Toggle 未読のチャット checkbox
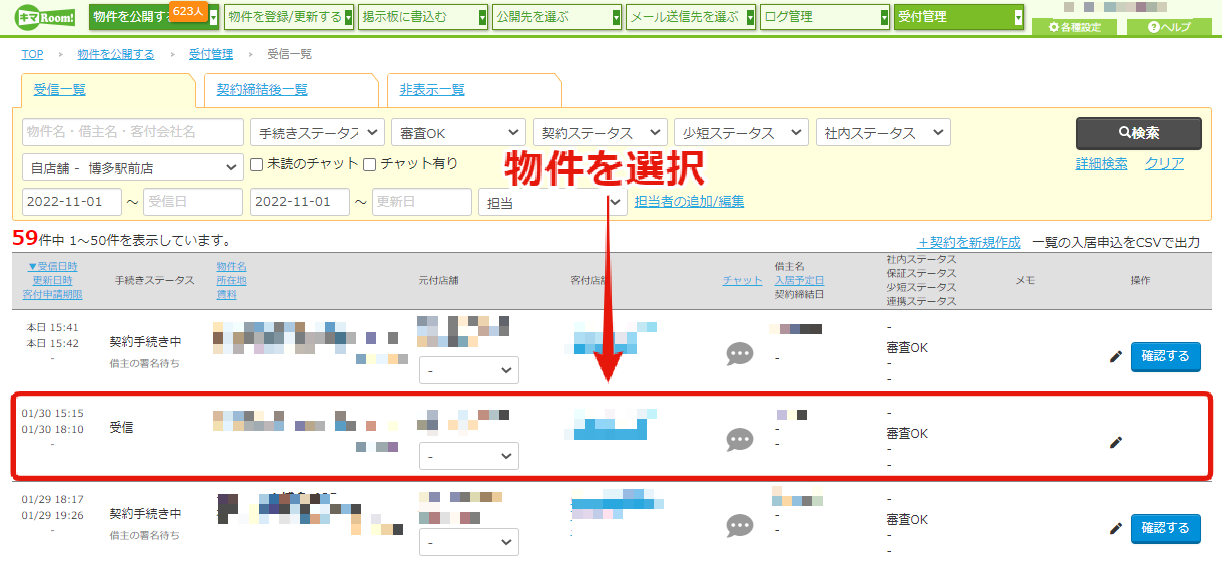The image size is (1222, 565). point(257,164)
